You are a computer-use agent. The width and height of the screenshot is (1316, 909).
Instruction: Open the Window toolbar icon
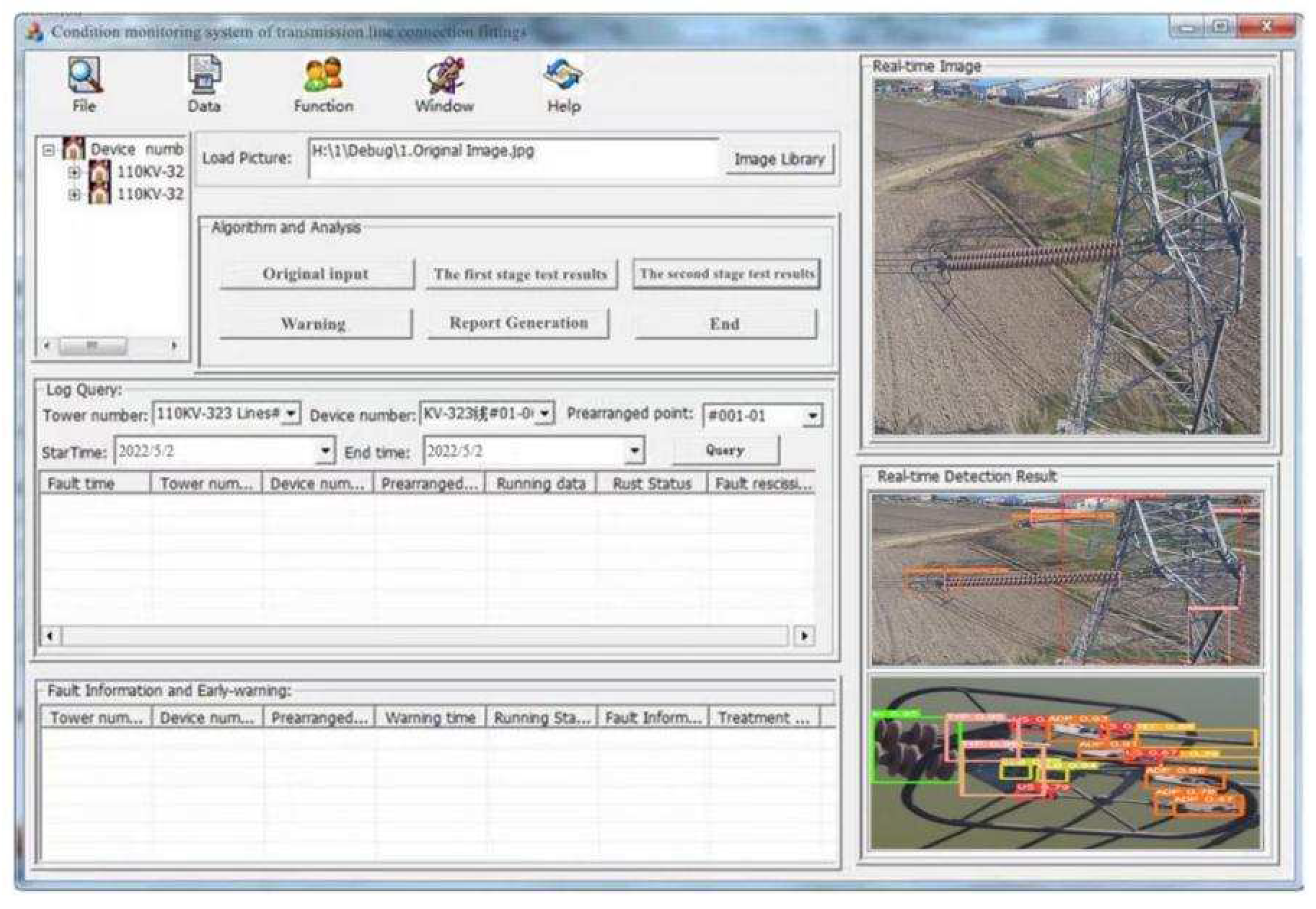tap(444, 75)
